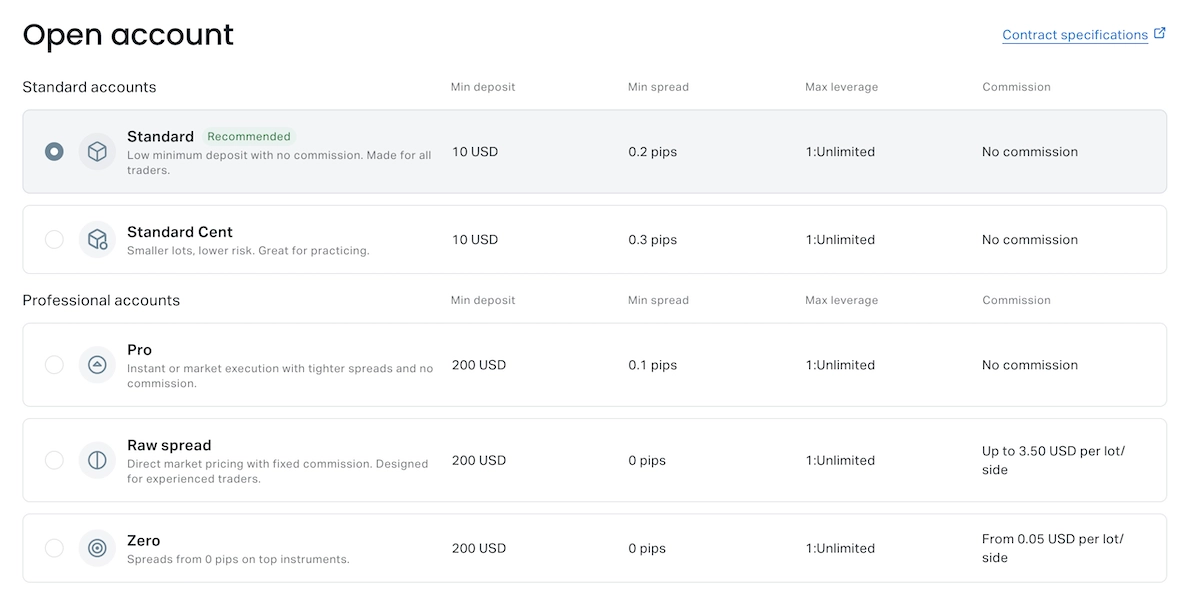Click the Zero account title

[x=143, y=541]
